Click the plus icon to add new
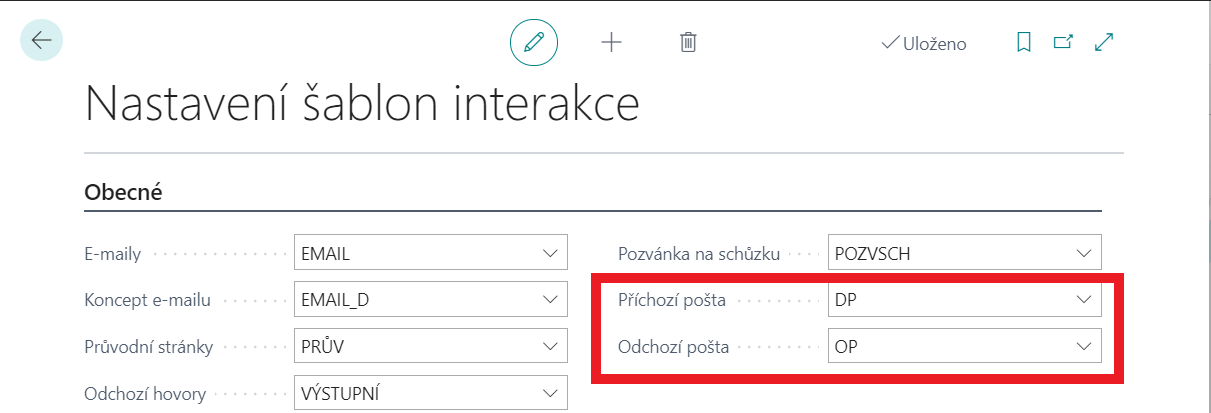1211x413 pixels. pos(611,42)
